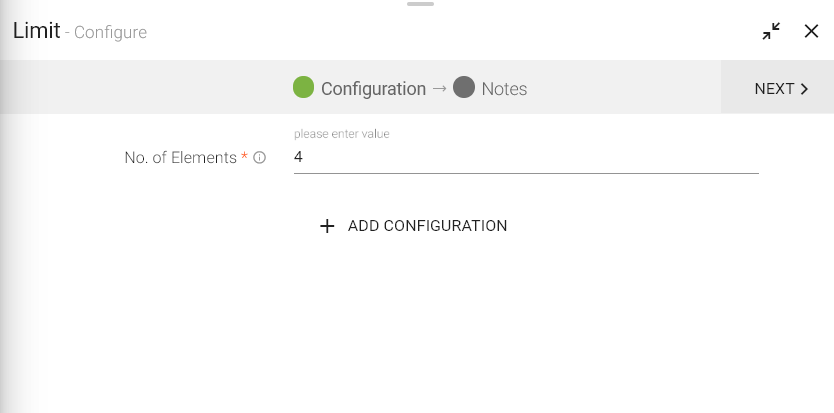Click ADD CONFIGURATION text button

[x=427, y=226]
